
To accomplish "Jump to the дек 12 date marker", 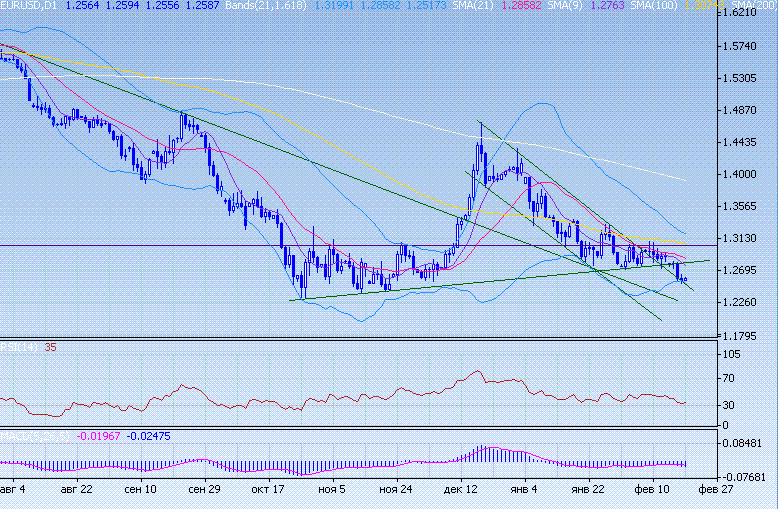I will [x=458, y=491].
